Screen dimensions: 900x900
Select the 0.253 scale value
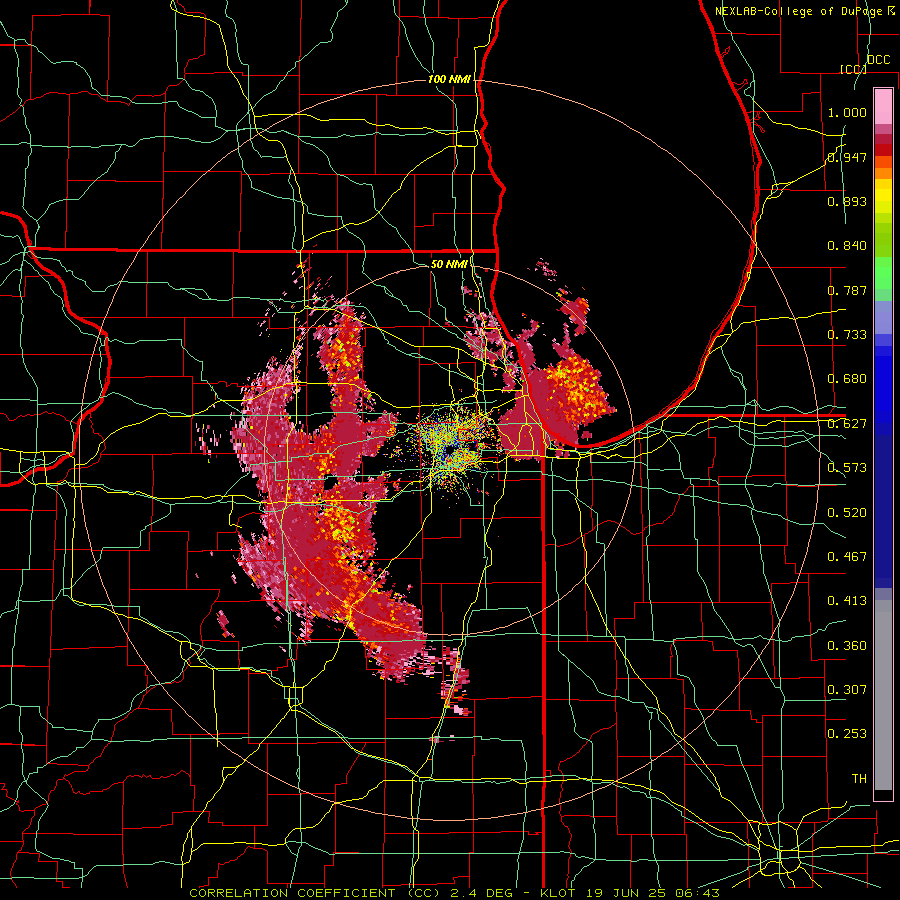tap(847, 734)
